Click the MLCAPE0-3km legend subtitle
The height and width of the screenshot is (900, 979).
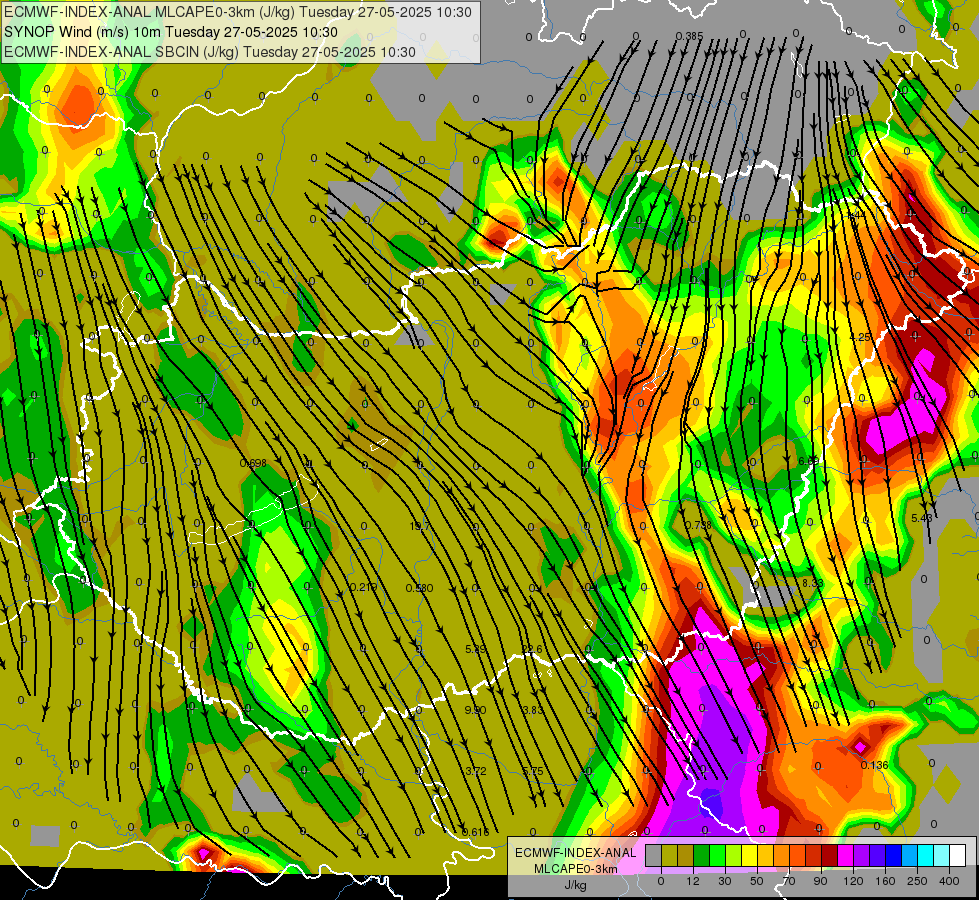pyautogui.click(x=575, y=869)
